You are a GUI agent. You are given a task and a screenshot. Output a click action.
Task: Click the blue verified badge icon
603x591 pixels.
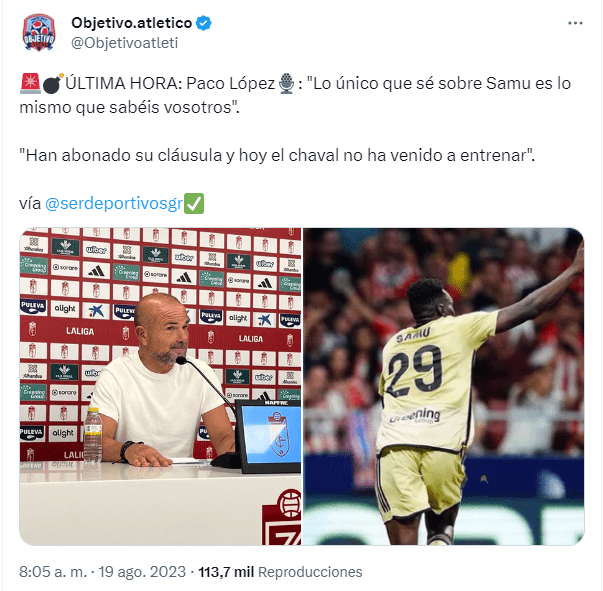coord(204,23)
